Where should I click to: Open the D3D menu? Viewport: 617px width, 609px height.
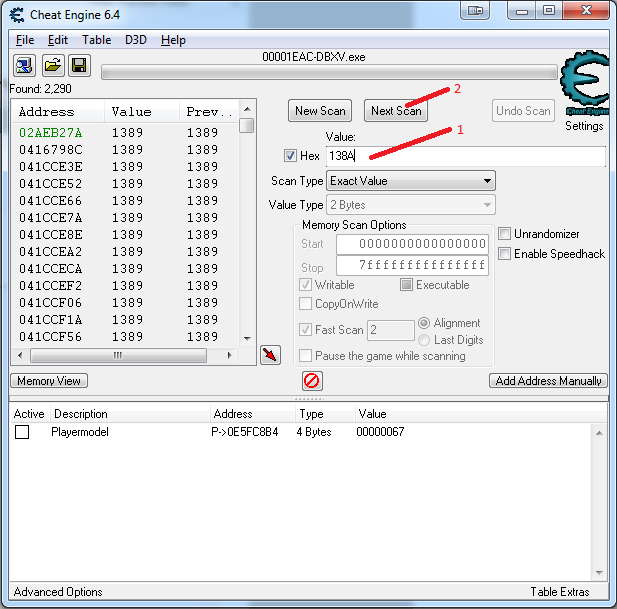coord(136,40)
